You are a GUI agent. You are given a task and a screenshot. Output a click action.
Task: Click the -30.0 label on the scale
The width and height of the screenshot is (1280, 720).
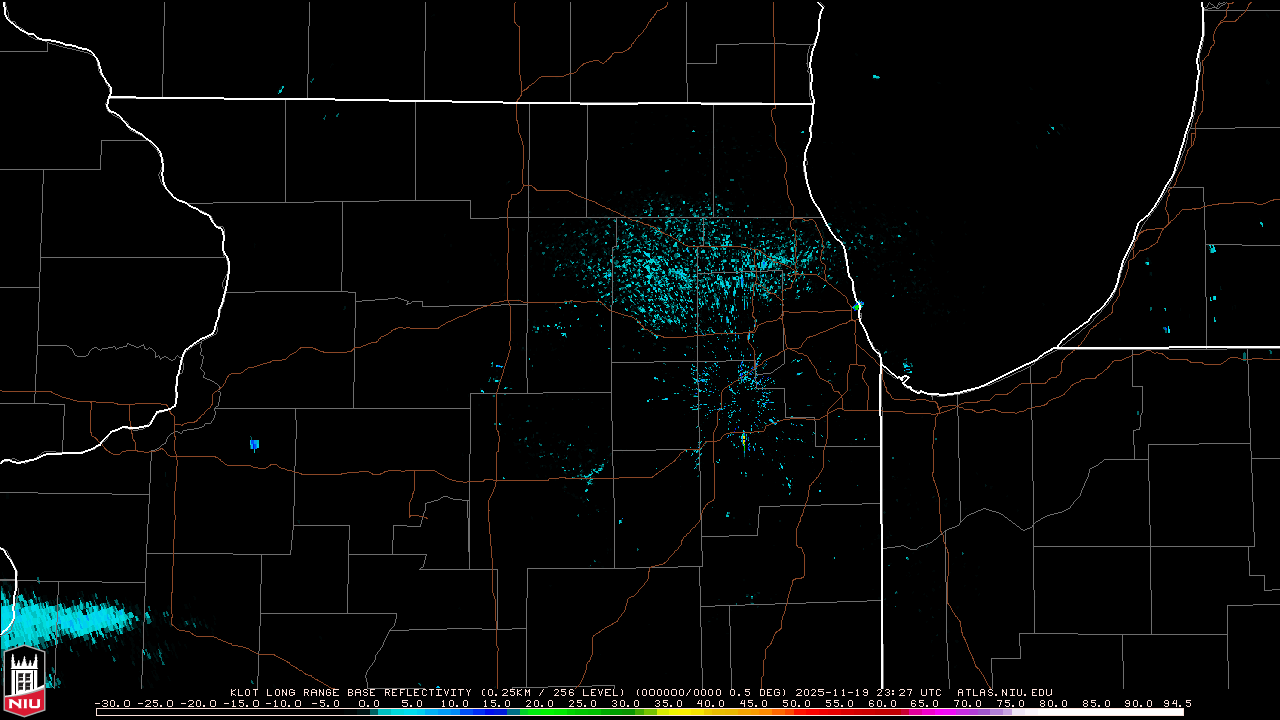(113, 703)
